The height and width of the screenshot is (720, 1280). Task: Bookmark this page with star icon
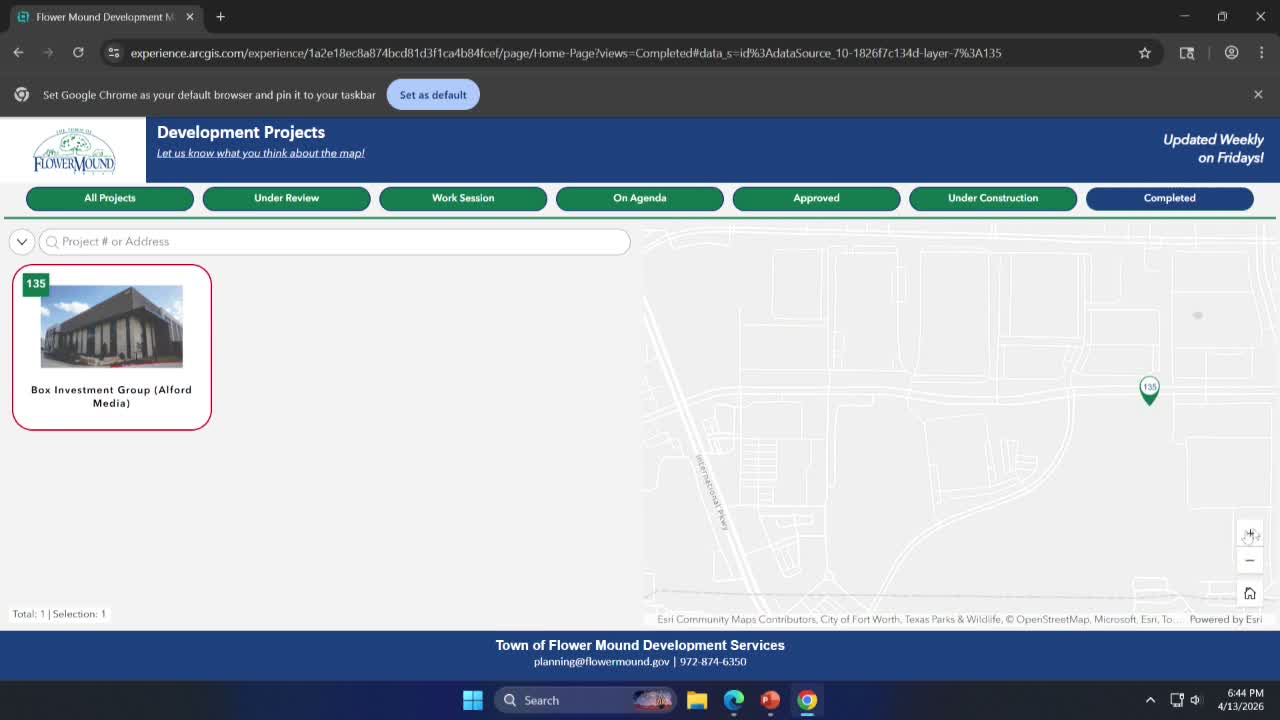[1145, 53]
